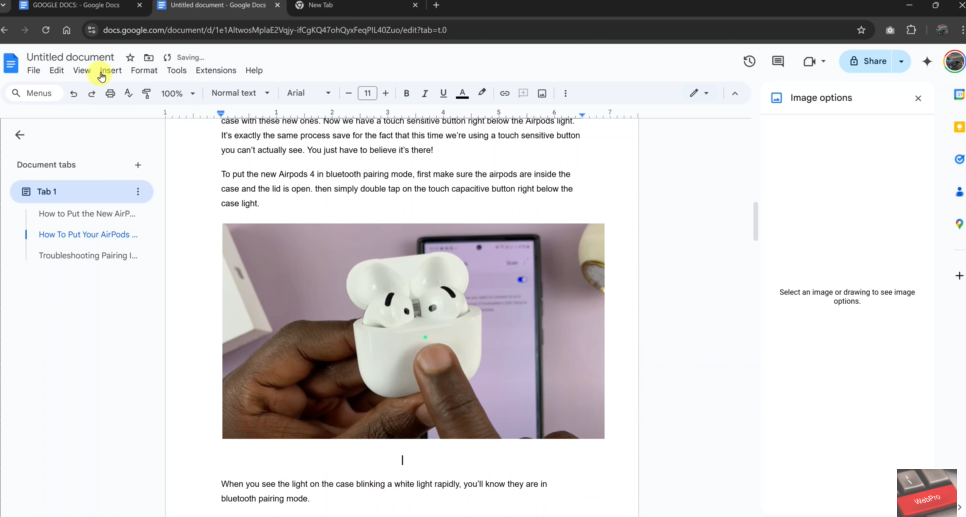
Task: Increase font size with plus button
Action: (x=386, y=94)
